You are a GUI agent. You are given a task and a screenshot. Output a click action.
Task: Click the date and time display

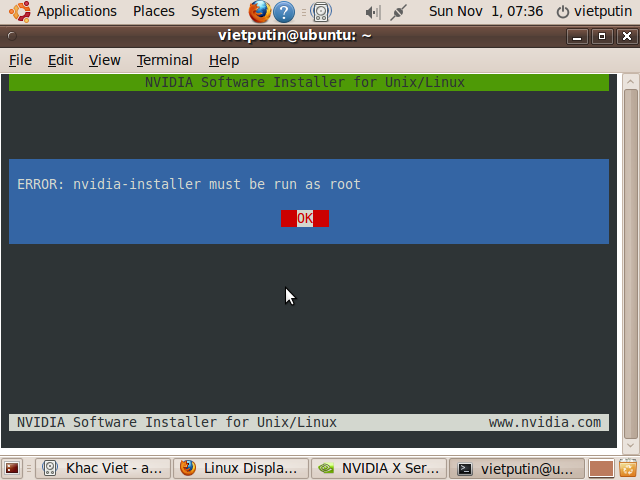click(x=486, y=11)
